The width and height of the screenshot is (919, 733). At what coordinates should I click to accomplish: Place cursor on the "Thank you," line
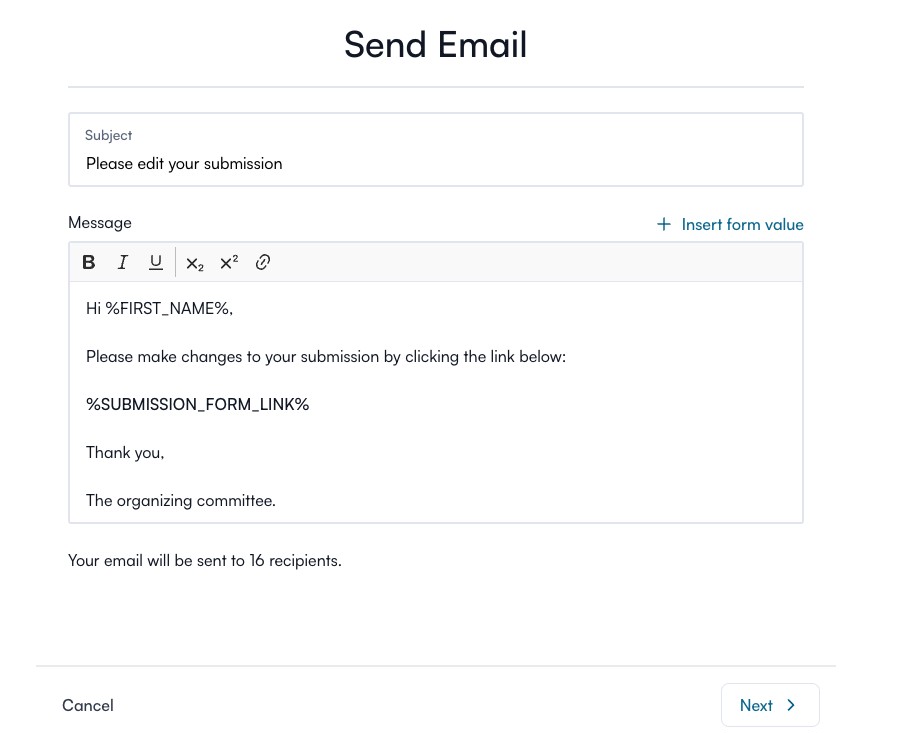(125, 452)
